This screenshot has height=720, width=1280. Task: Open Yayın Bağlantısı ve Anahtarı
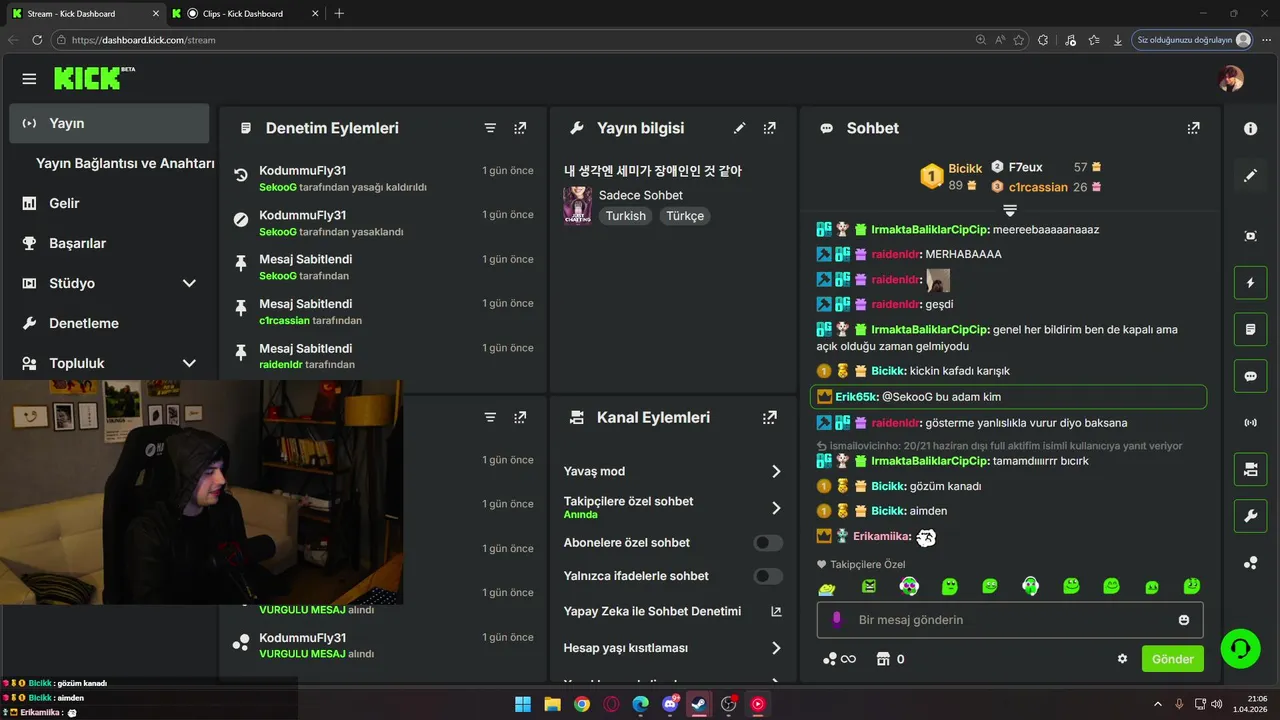[125, 163]
